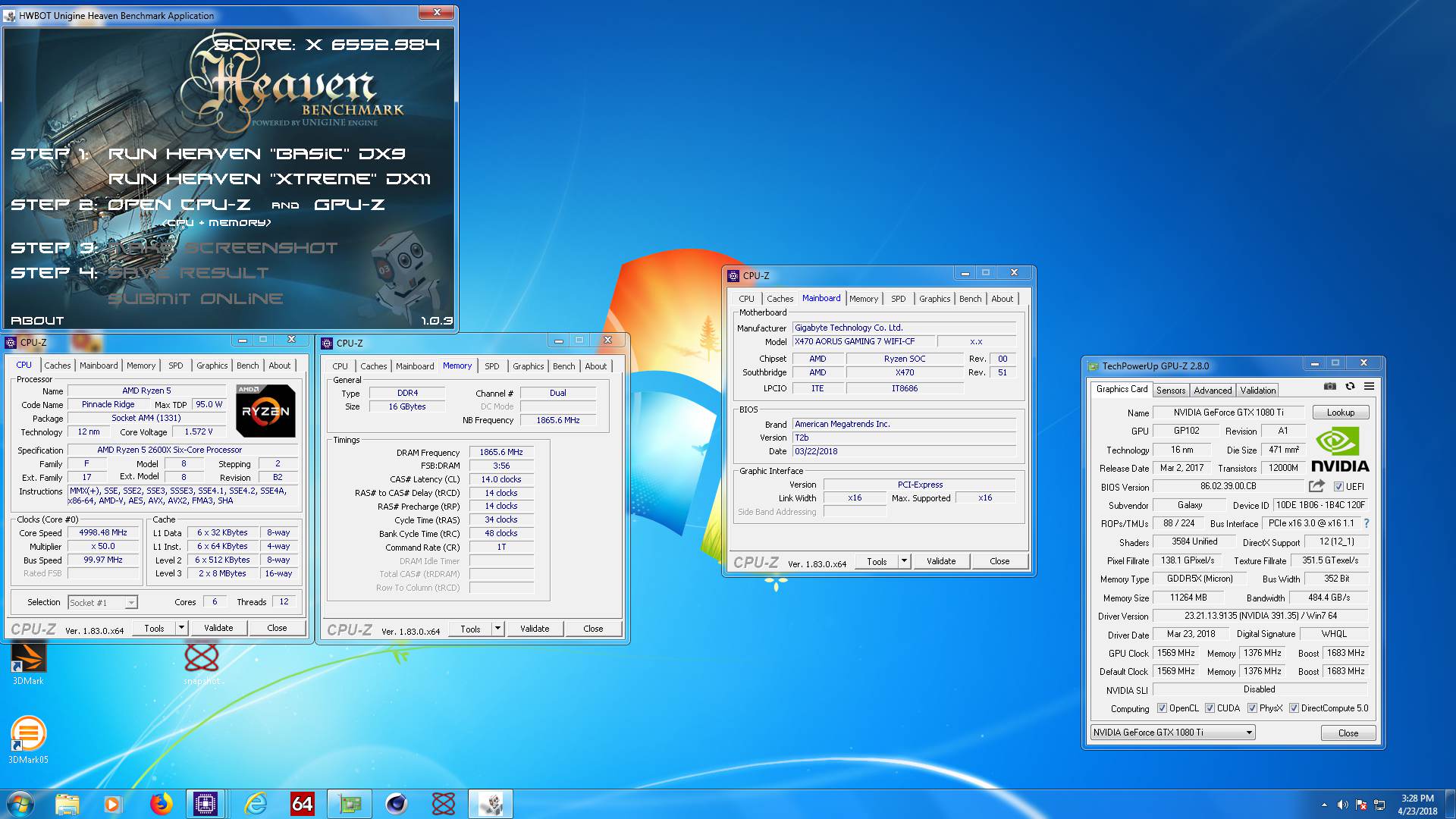1456x819 pixels.
Task: Open the GPU-Z hamburger menu icon
Action: coord(1369,386)
